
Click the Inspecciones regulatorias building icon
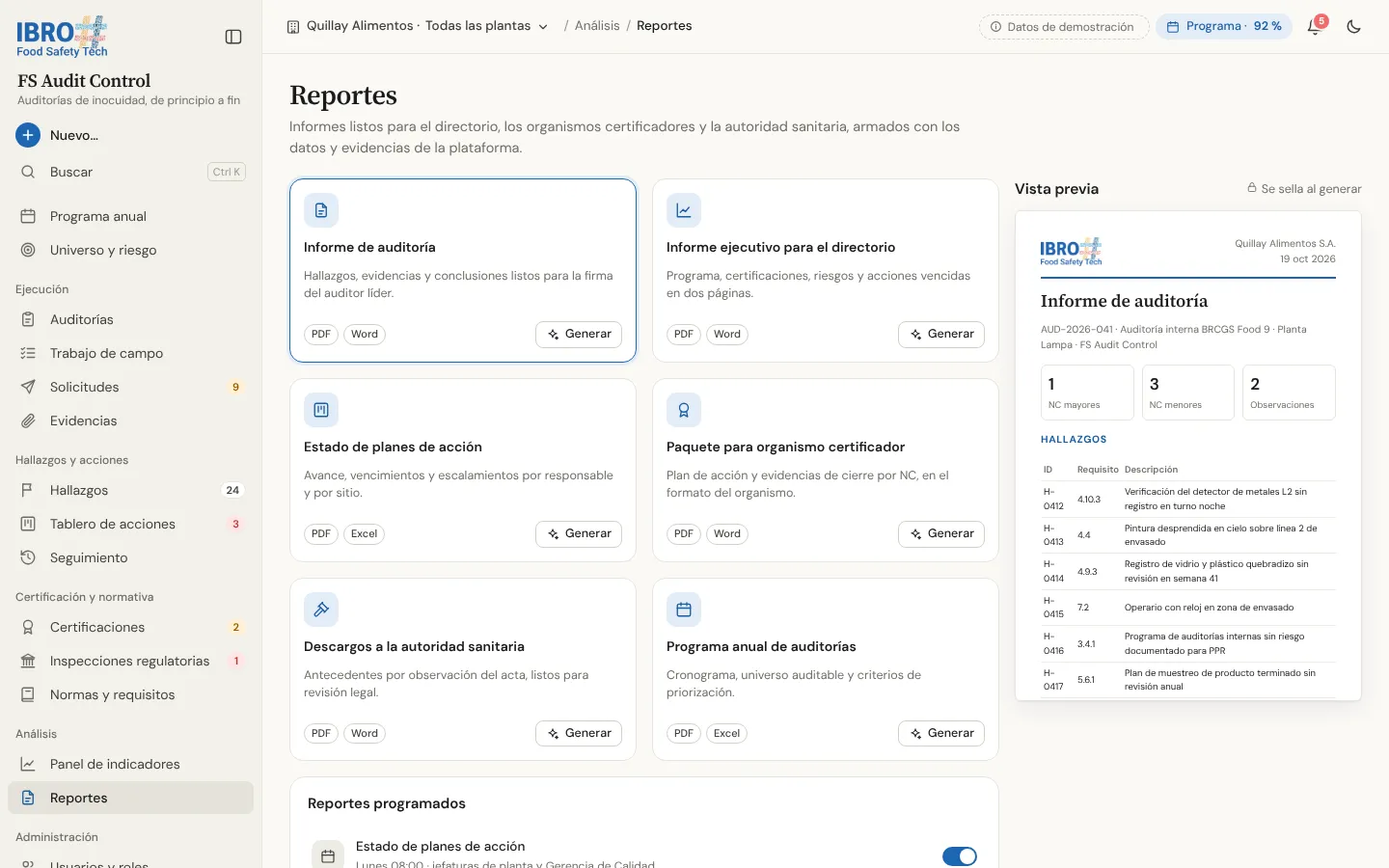click(28, 661)
